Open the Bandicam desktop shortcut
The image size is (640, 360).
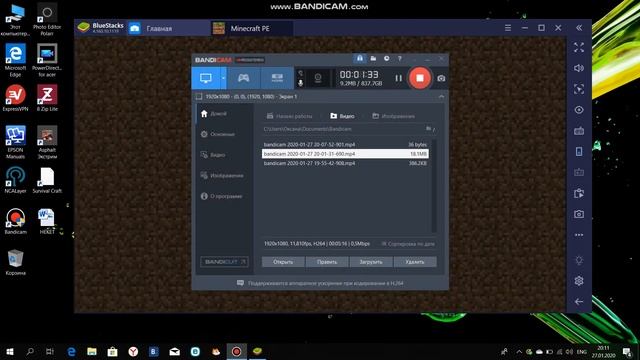click(16, 221)
